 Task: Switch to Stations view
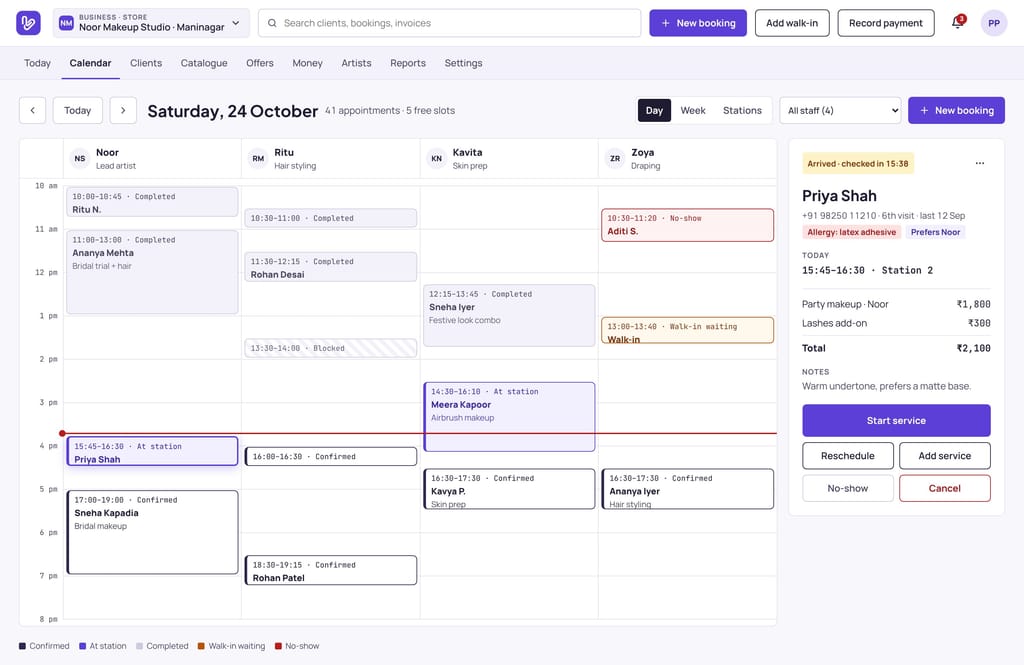(742, 110)
